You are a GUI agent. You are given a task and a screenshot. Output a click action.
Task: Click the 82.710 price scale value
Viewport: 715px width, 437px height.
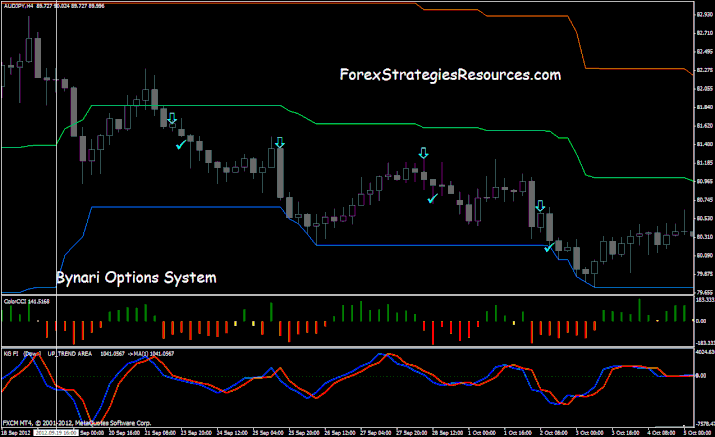pos(705,33)
